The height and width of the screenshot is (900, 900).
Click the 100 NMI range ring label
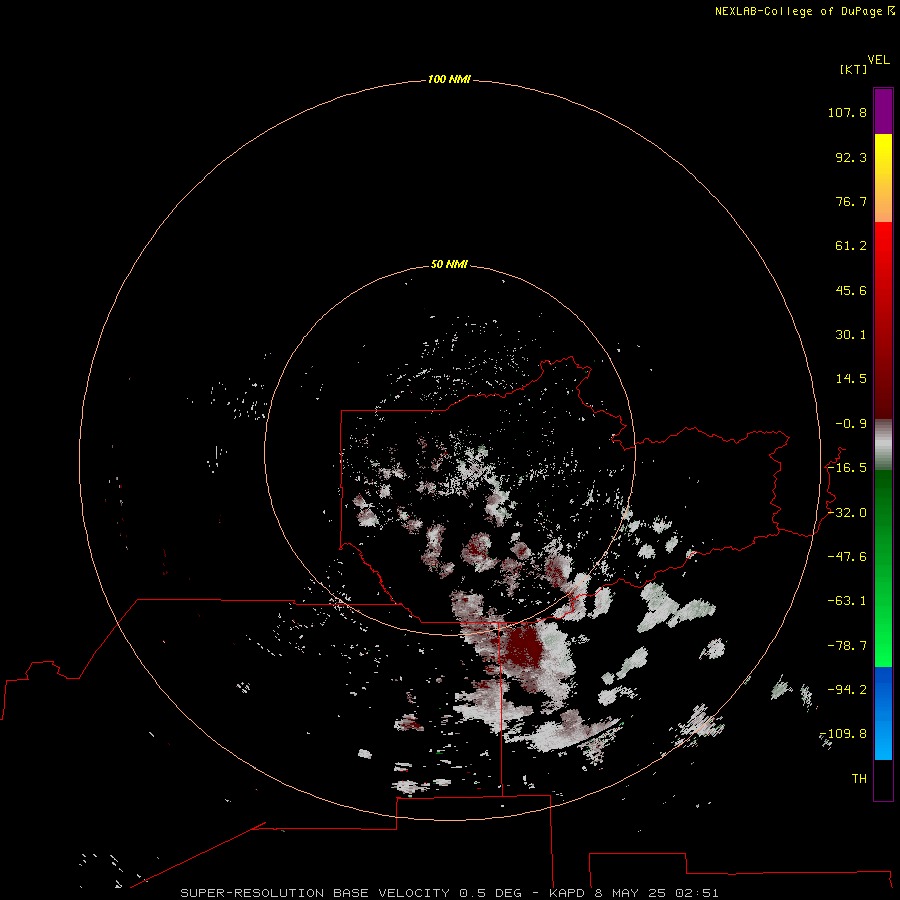point(449,79)
